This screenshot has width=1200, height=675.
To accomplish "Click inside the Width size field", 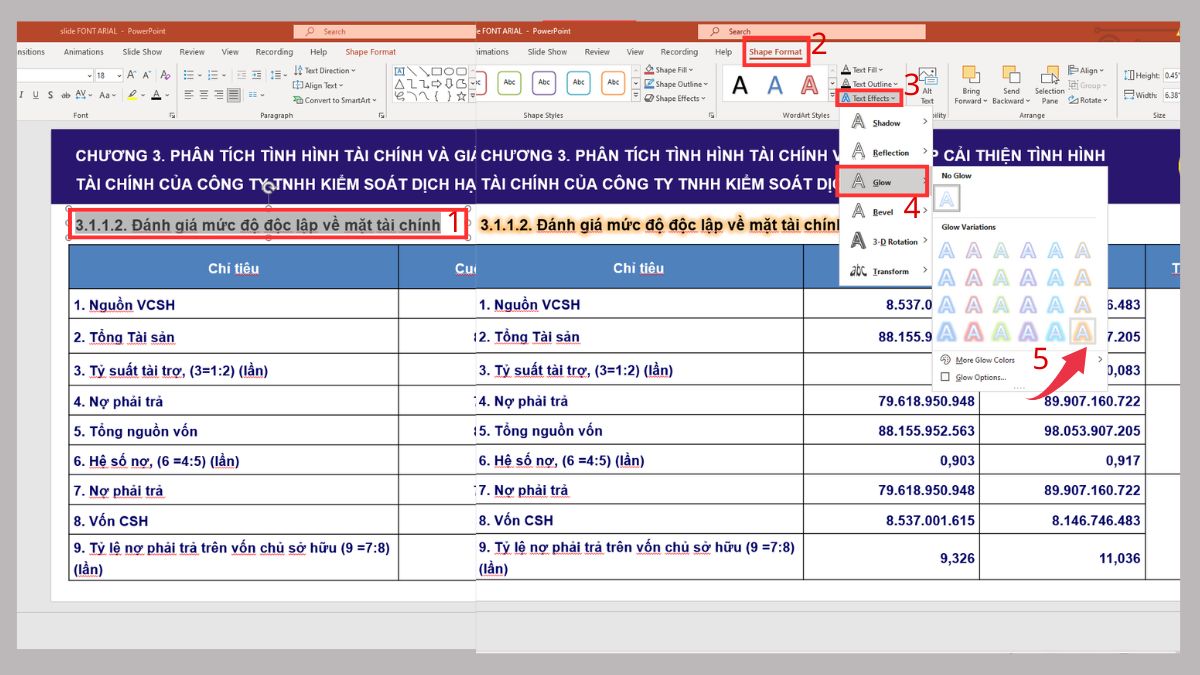I will [1173, 95].
